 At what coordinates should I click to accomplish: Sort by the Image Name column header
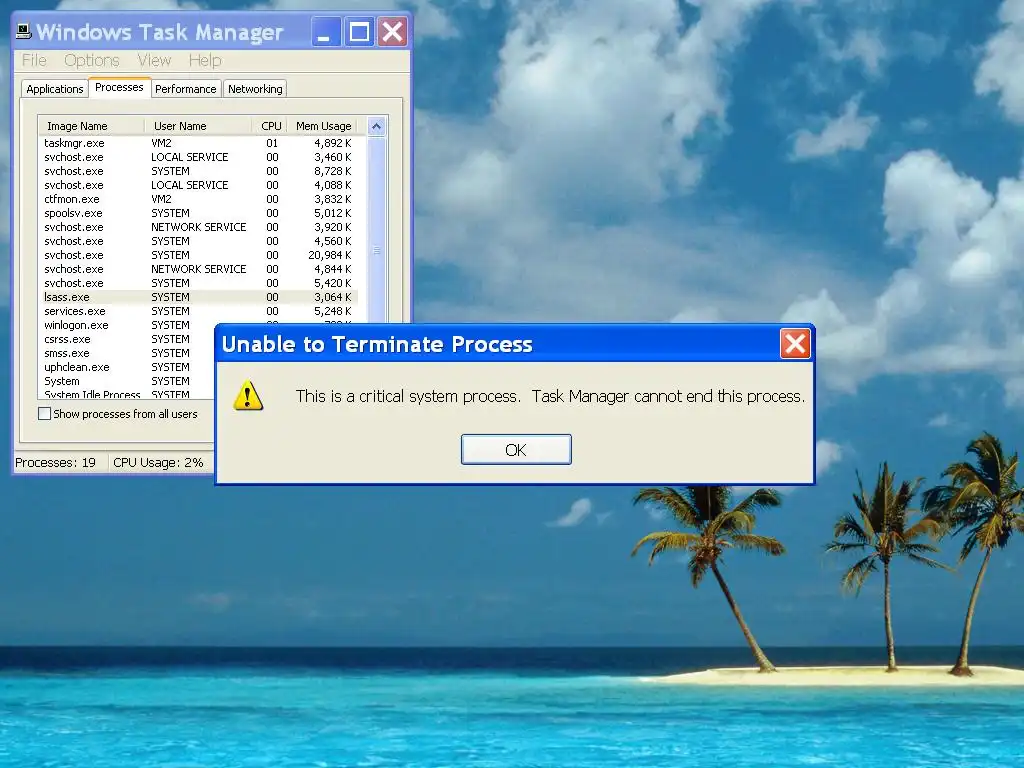[x=91, y=126]
